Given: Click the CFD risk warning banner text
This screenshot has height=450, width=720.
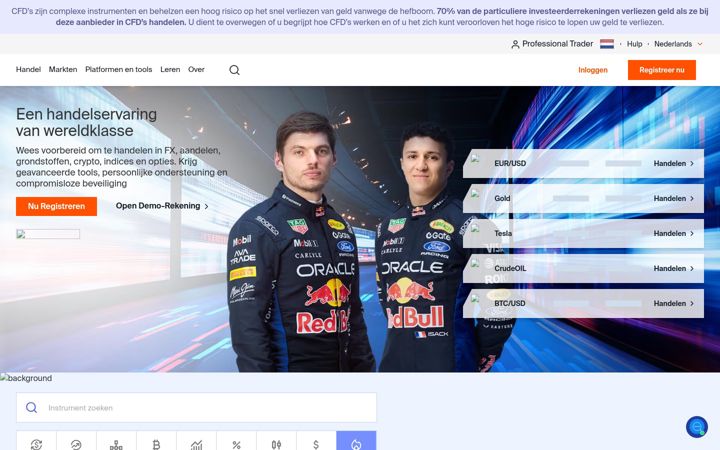Looking at the screenshot, I should (360, 17).
